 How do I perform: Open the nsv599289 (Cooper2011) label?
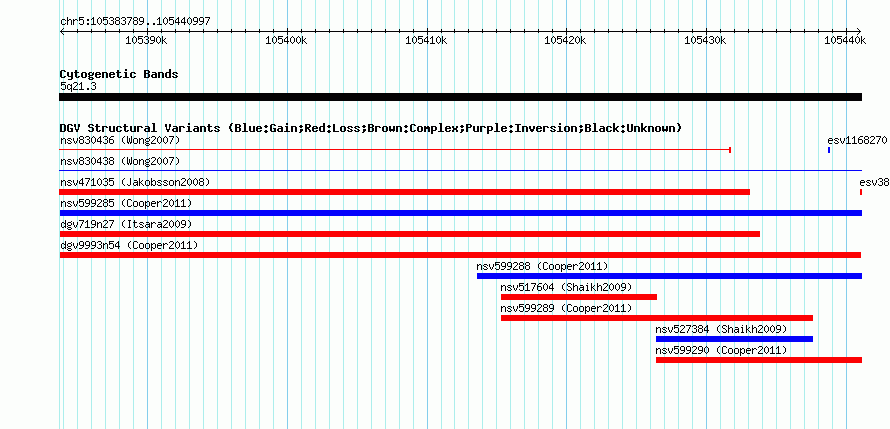(566, 308)
